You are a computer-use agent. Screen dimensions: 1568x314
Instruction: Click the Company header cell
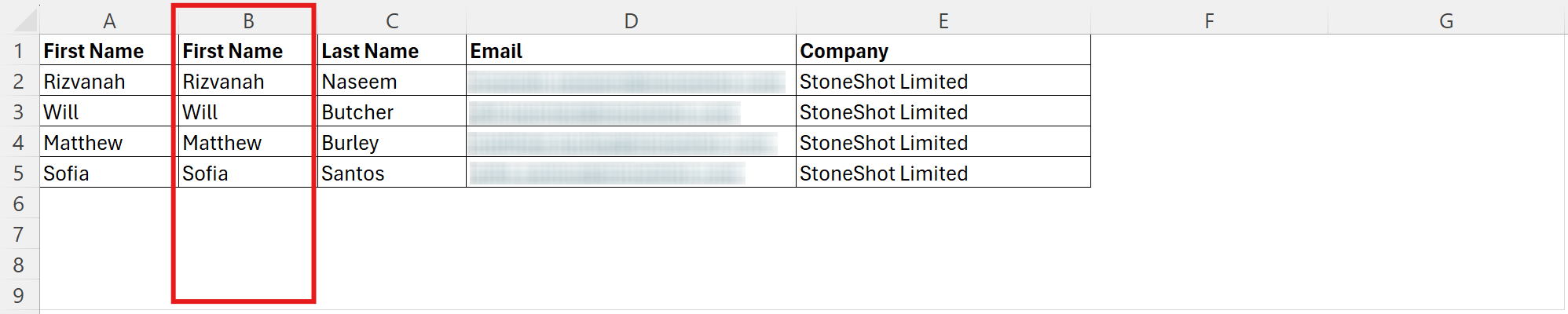point(943,51)
